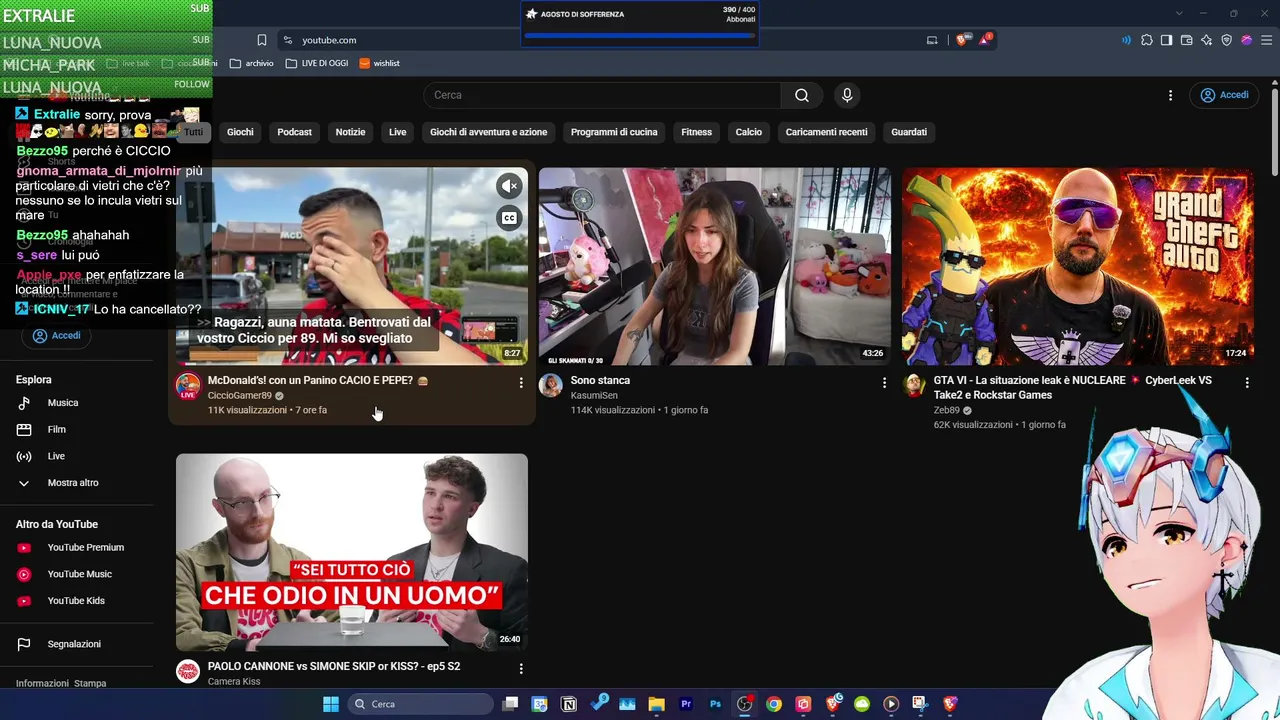Show the browser sidebar panel
The height and width of the screenshot is (720, 1280).
pos(1166,40)
